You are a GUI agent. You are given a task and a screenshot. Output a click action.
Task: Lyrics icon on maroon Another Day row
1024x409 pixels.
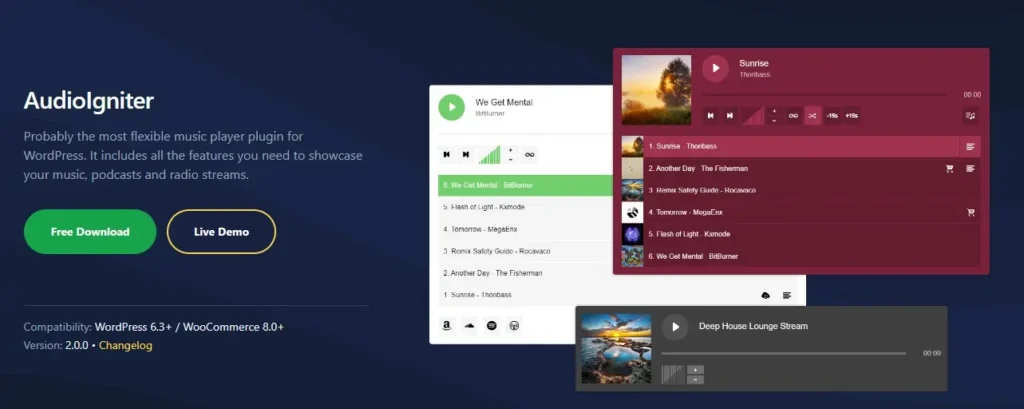click(x=970, y=169)
